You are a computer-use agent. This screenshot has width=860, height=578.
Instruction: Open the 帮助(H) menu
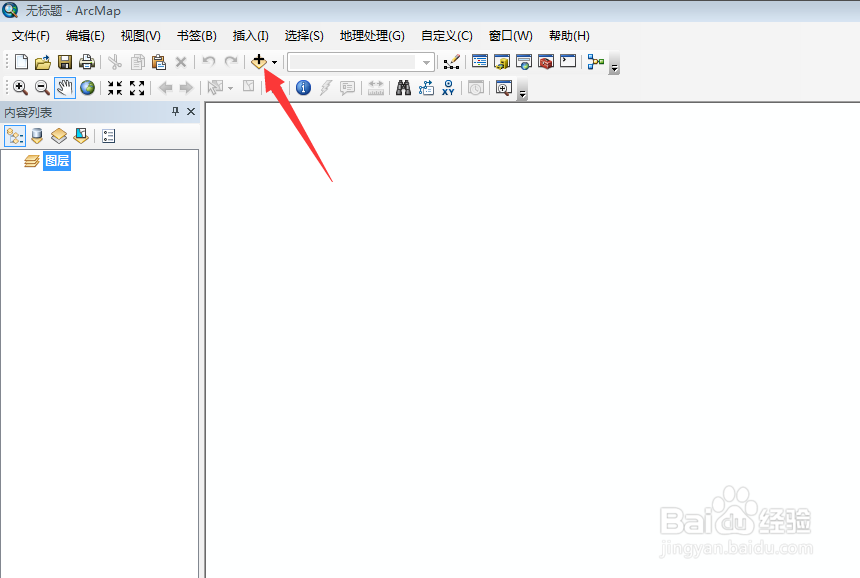point(569,36)
